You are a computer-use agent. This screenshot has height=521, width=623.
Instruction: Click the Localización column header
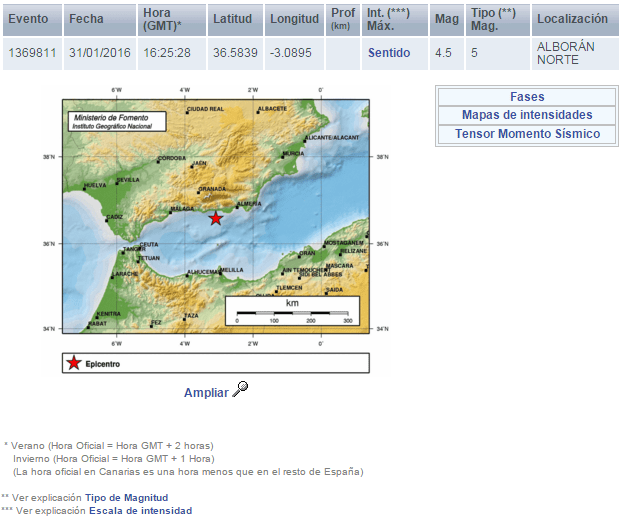[x=575, y=20]
